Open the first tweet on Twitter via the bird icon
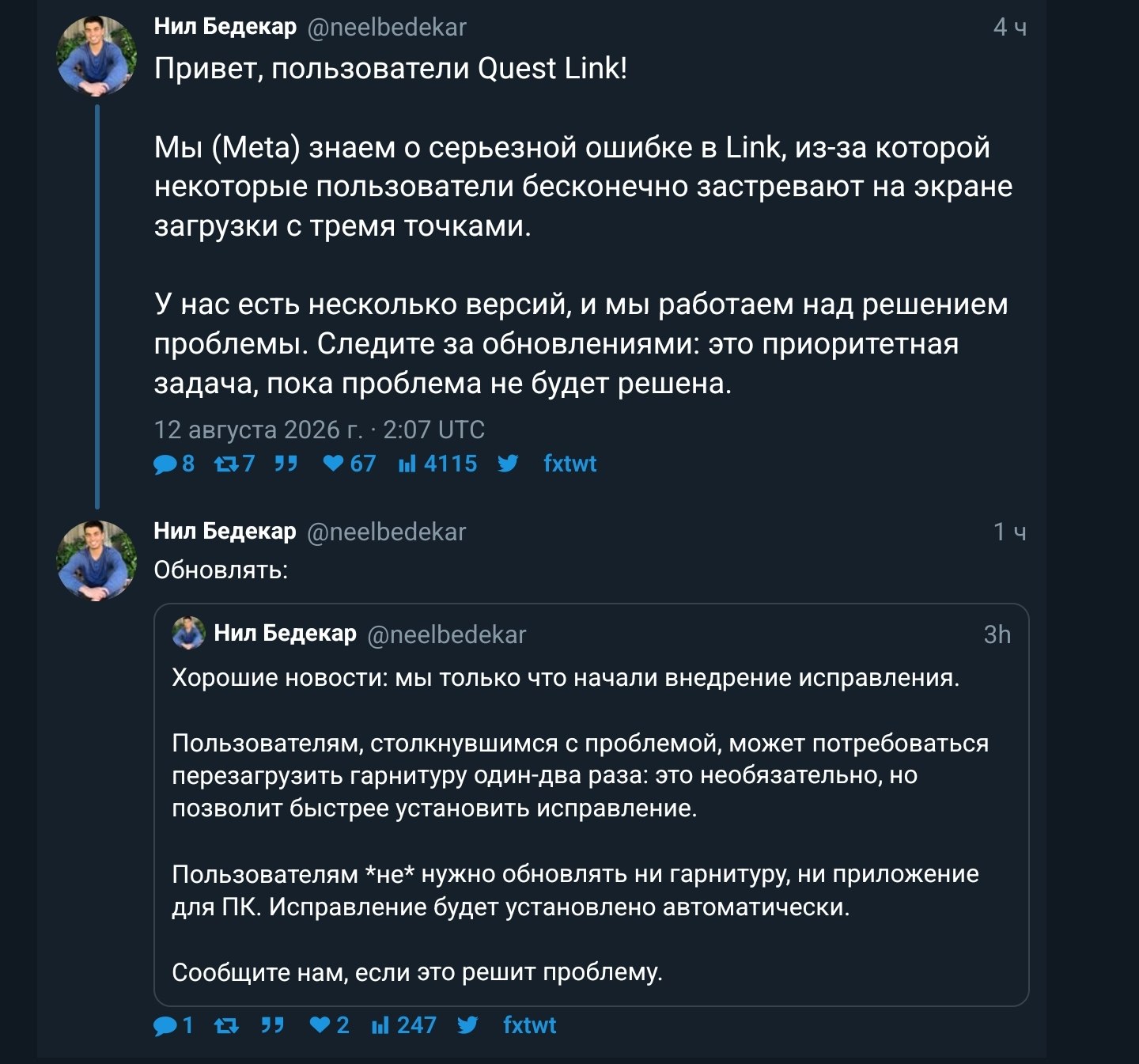The height and width of the screenshot is (1064, 1139). [x=508, y=464]
